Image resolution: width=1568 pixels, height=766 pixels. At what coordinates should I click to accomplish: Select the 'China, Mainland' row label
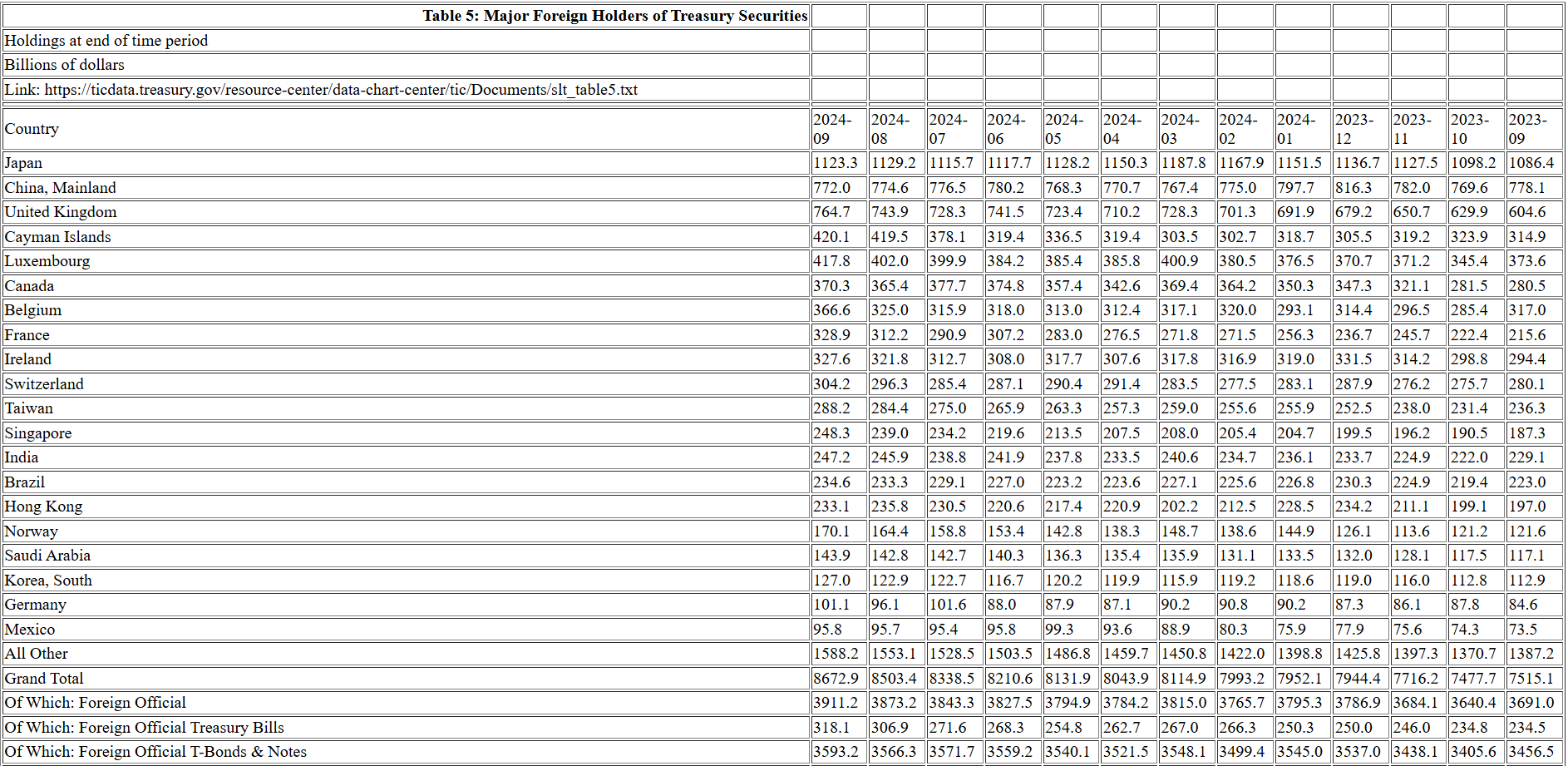[60, 188]
